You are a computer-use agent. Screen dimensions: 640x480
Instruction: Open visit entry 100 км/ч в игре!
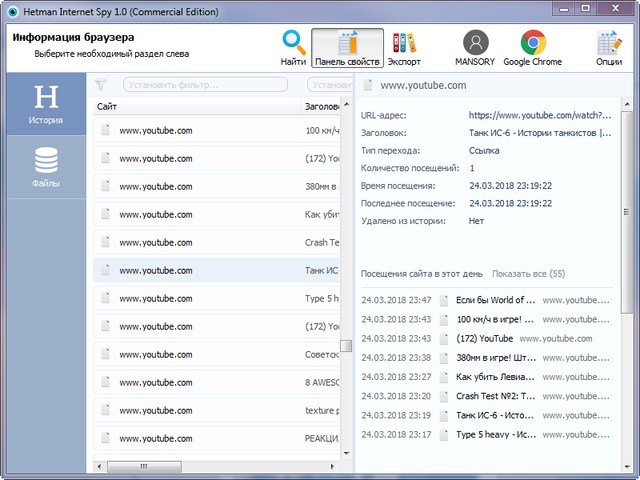pos(495,319)
